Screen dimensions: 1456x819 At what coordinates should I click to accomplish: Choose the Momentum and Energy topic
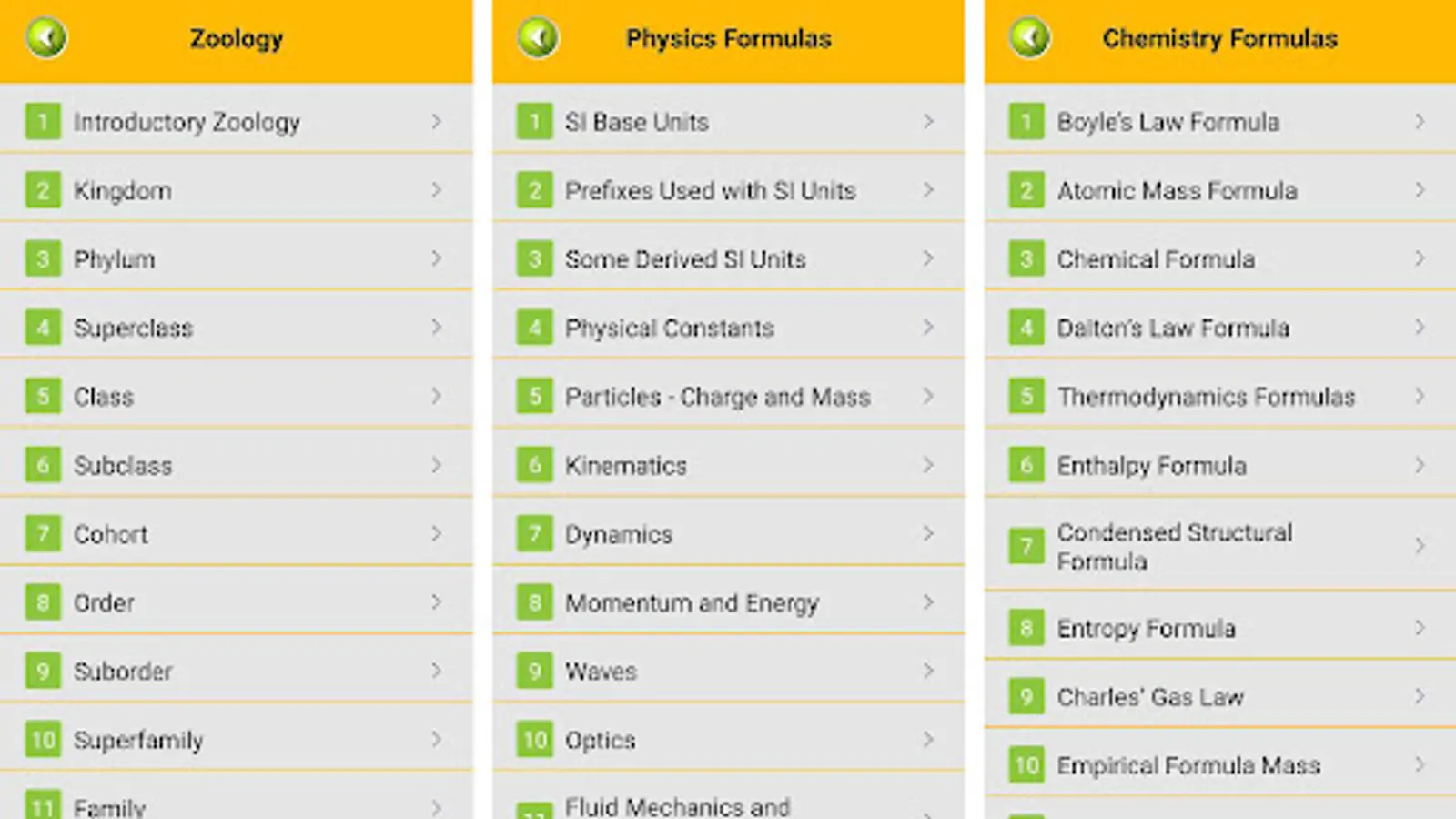tap(692, 603)
